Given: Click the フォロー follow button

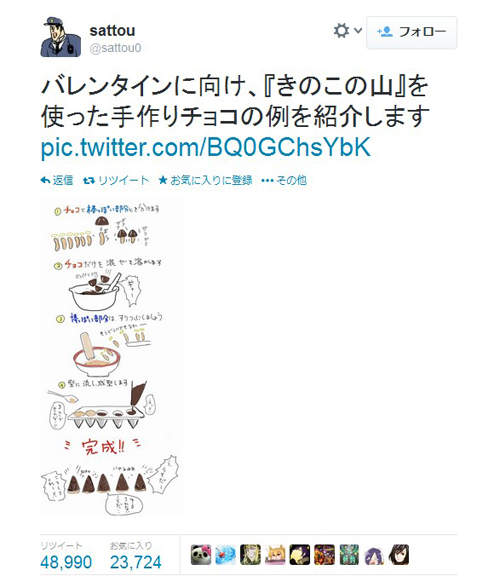Looking at the screenshot, I should [411, 32].
